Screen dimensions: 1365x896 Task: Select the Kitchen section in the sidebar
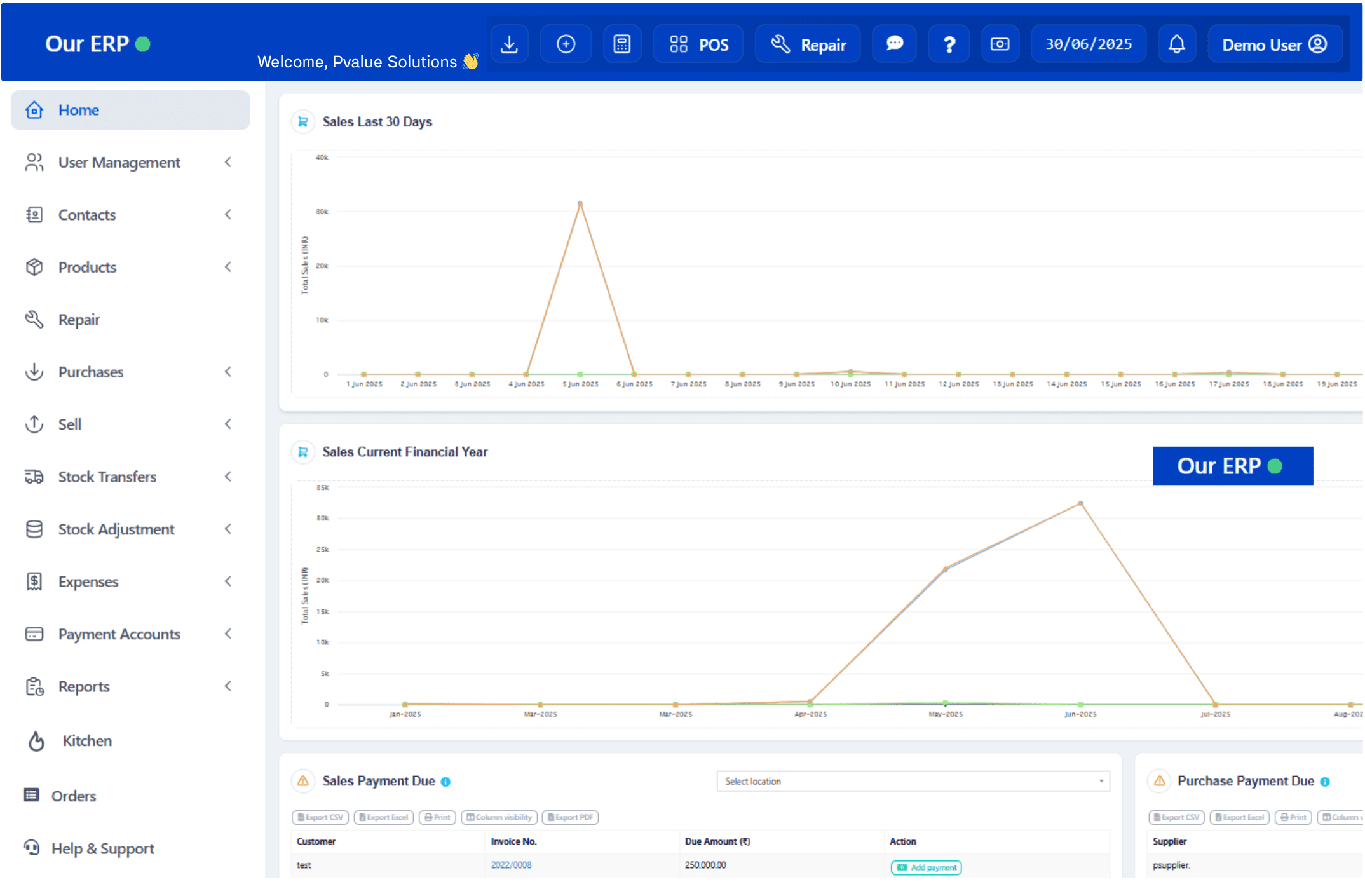[x=87, y=741]
